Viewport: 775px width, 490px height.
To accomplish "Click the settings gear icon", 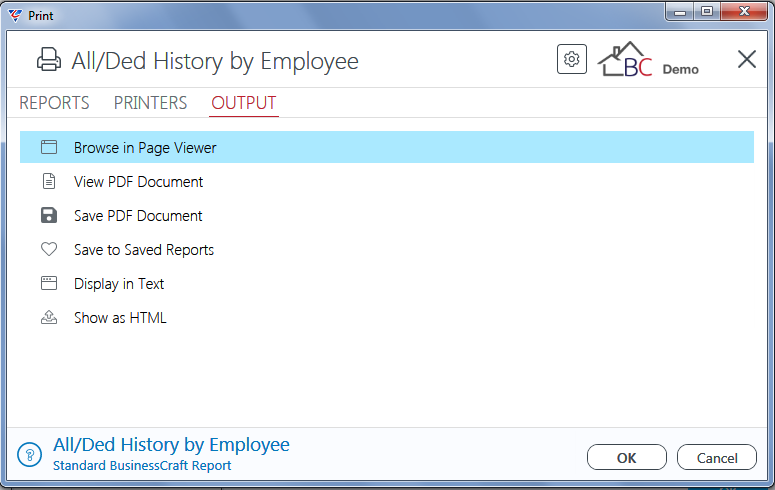I will pyautogui.click(x=572, y=59).
